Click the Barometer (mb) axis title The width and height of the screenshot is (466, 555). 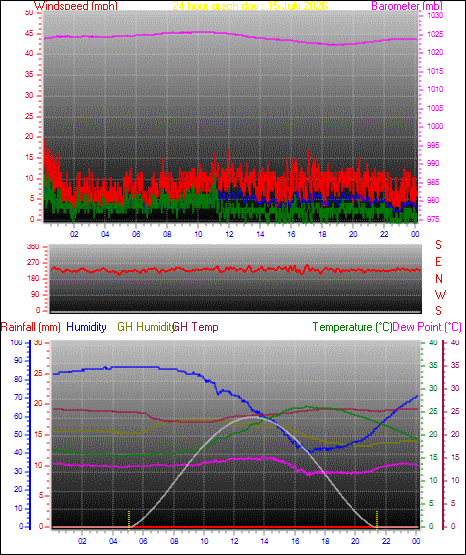(x=407, y=6)
